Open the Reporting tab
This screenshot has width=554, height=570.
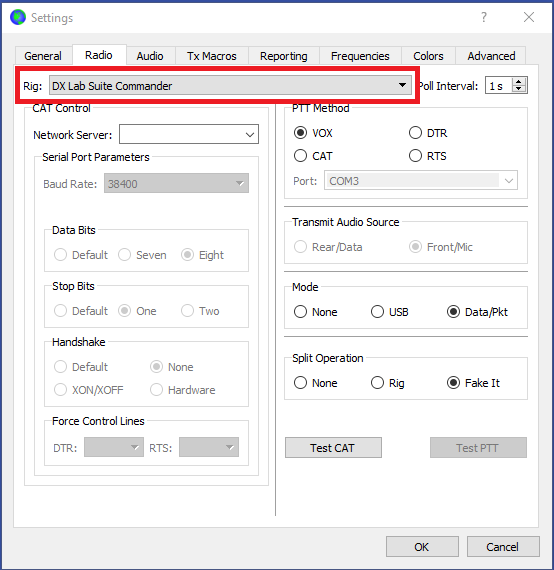[284, 56]
